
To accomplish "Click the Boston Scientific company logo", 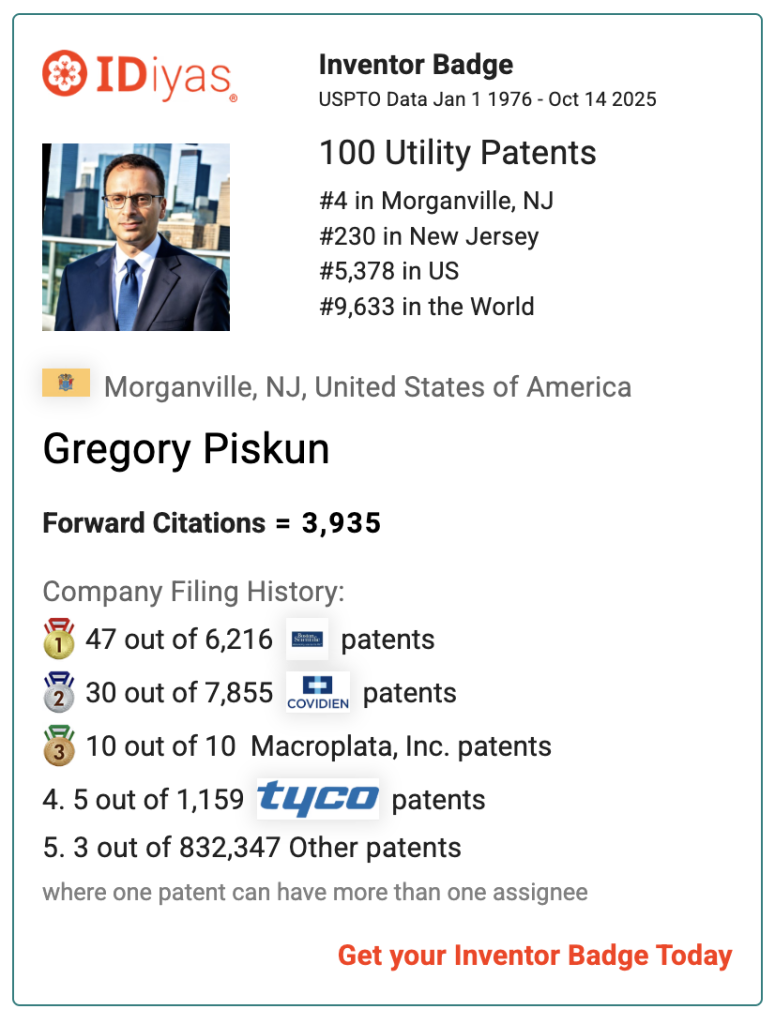I will [x=307, y=639].
